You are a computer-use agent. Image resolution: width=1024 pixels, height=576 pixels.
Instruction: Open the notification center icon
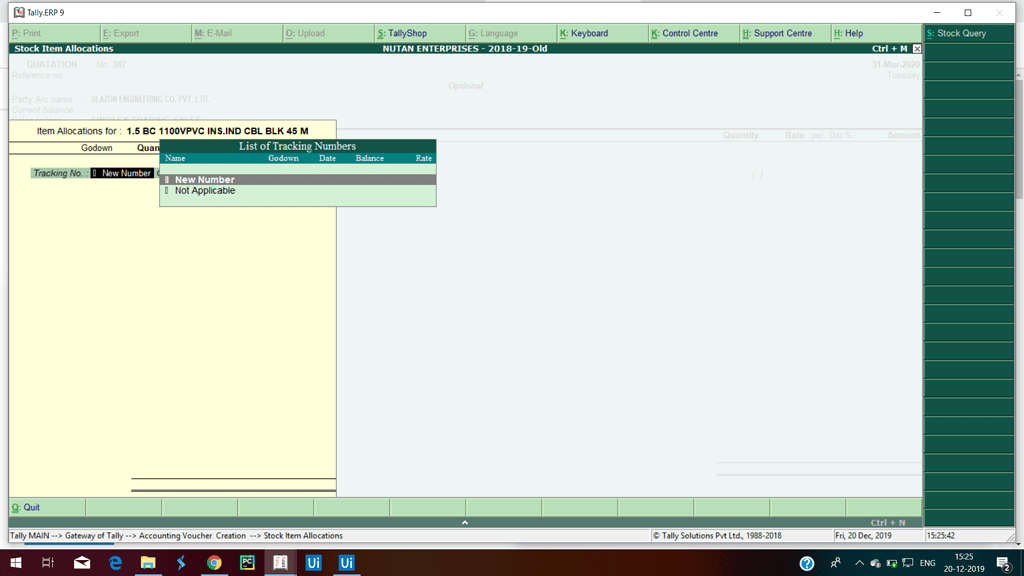pyautogui.click(x=1004, y=563)
